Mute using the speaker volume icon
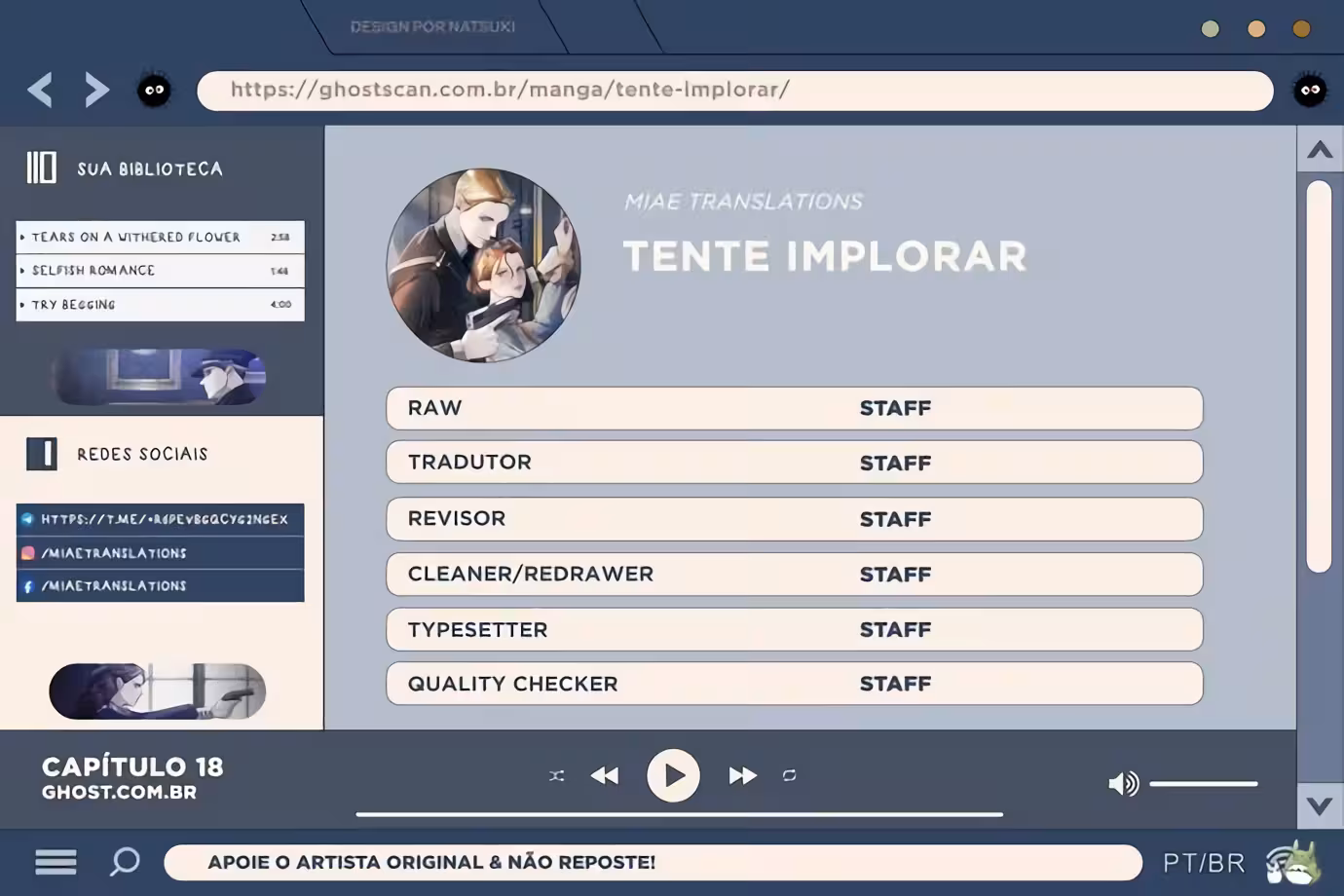This screenshot has width=1344, height=896. click(1123, 783)
